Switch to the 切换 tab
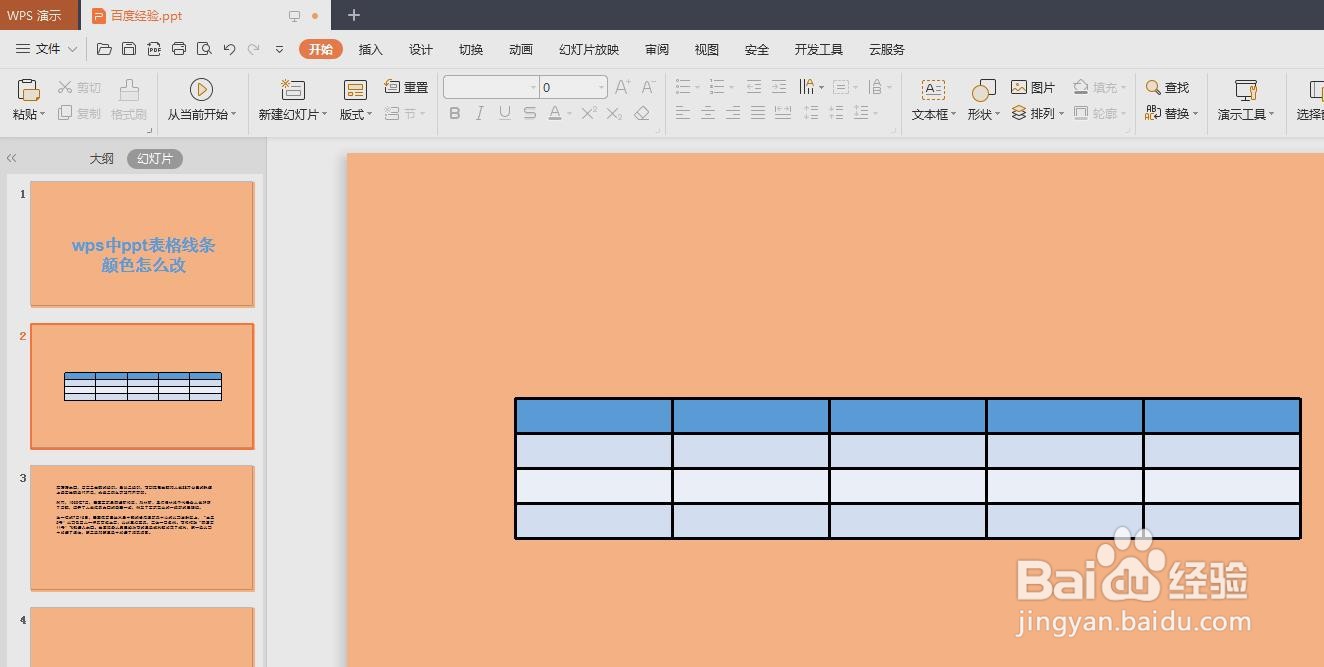Screen dimensions: 1324x667 click(471, 49)
